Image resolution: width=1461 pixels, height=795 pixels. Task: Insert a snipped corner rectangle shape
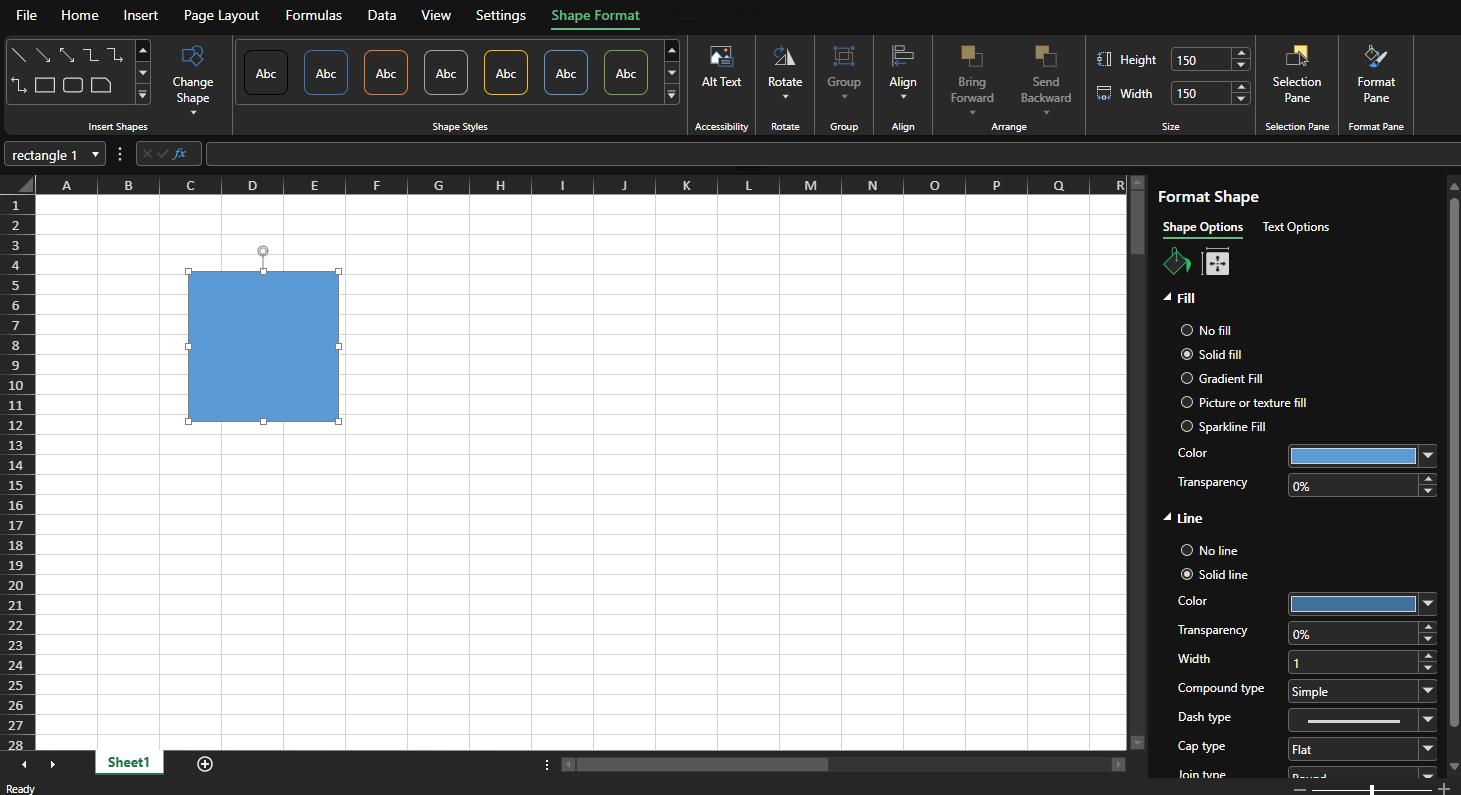pos(101,85)
